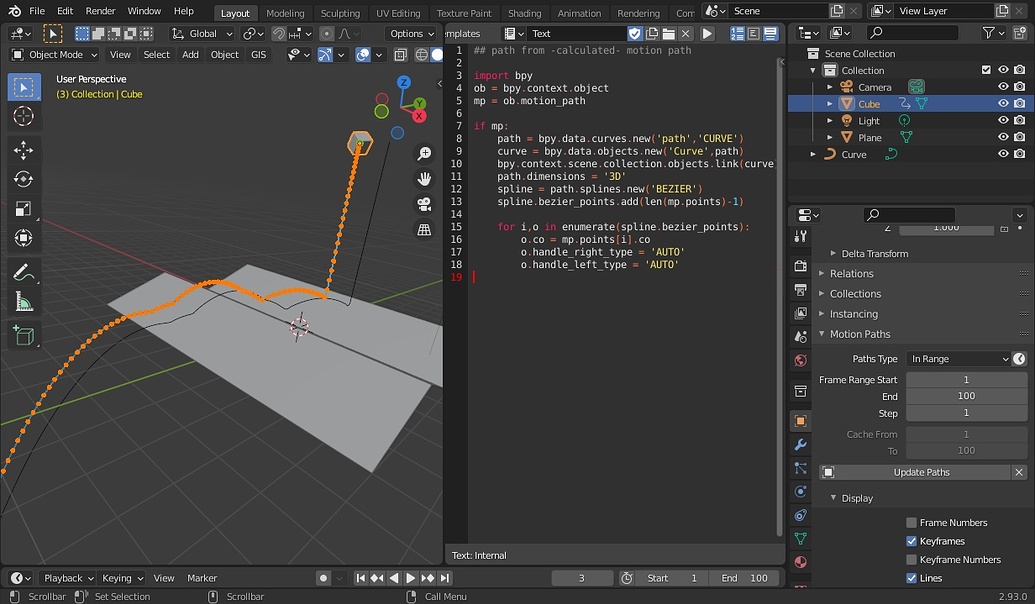Open Render properties tab icon
The width and height of the screenshot is (1035, 604).
click(801, 265)
